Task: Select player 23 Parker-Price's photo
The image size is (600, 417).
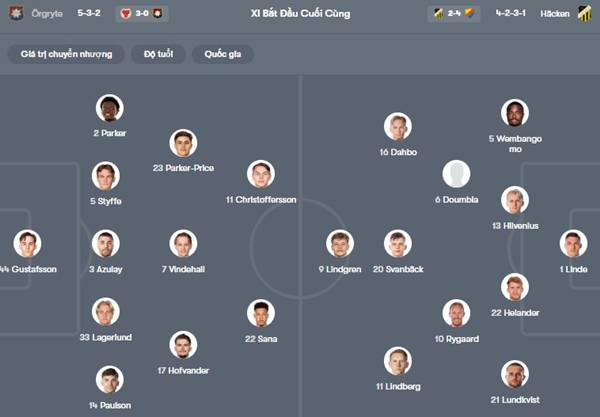Action: coord(183,143)
